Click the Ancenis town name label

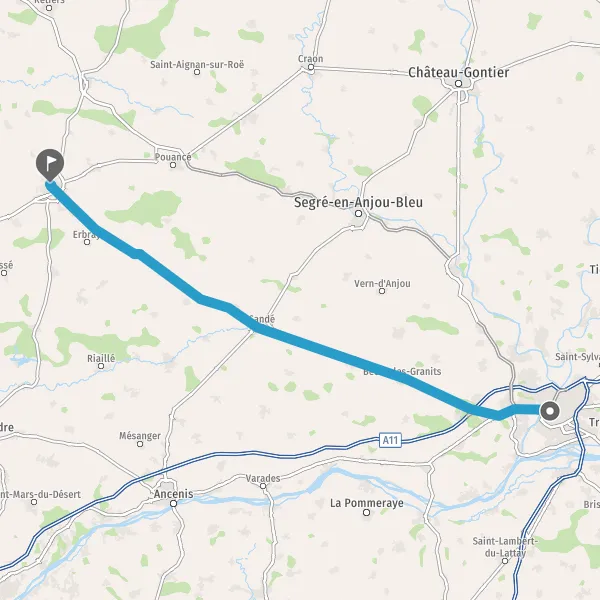(x=174, y=494)
